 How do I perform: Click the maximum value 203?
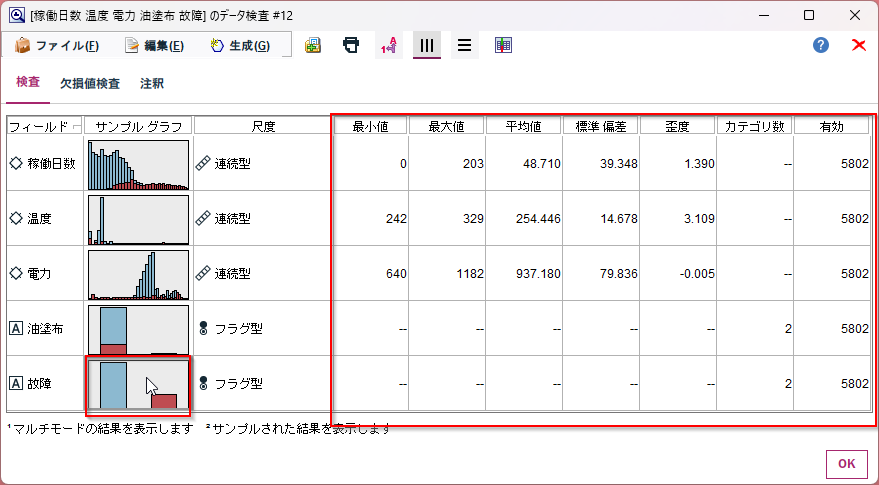[x=473, y=164]
